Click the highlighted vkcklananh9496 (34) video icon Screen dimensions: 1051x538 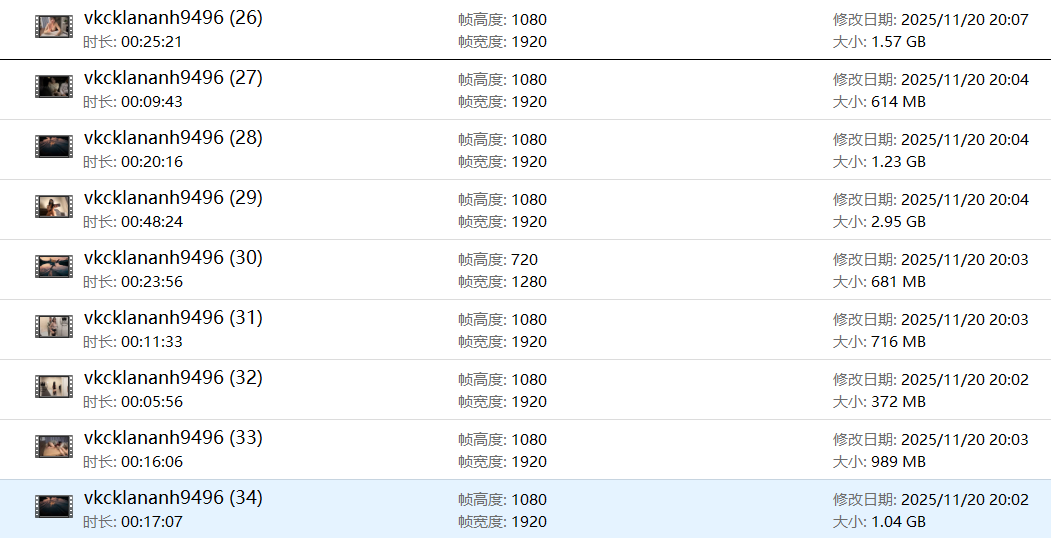[x=53, y=507]
